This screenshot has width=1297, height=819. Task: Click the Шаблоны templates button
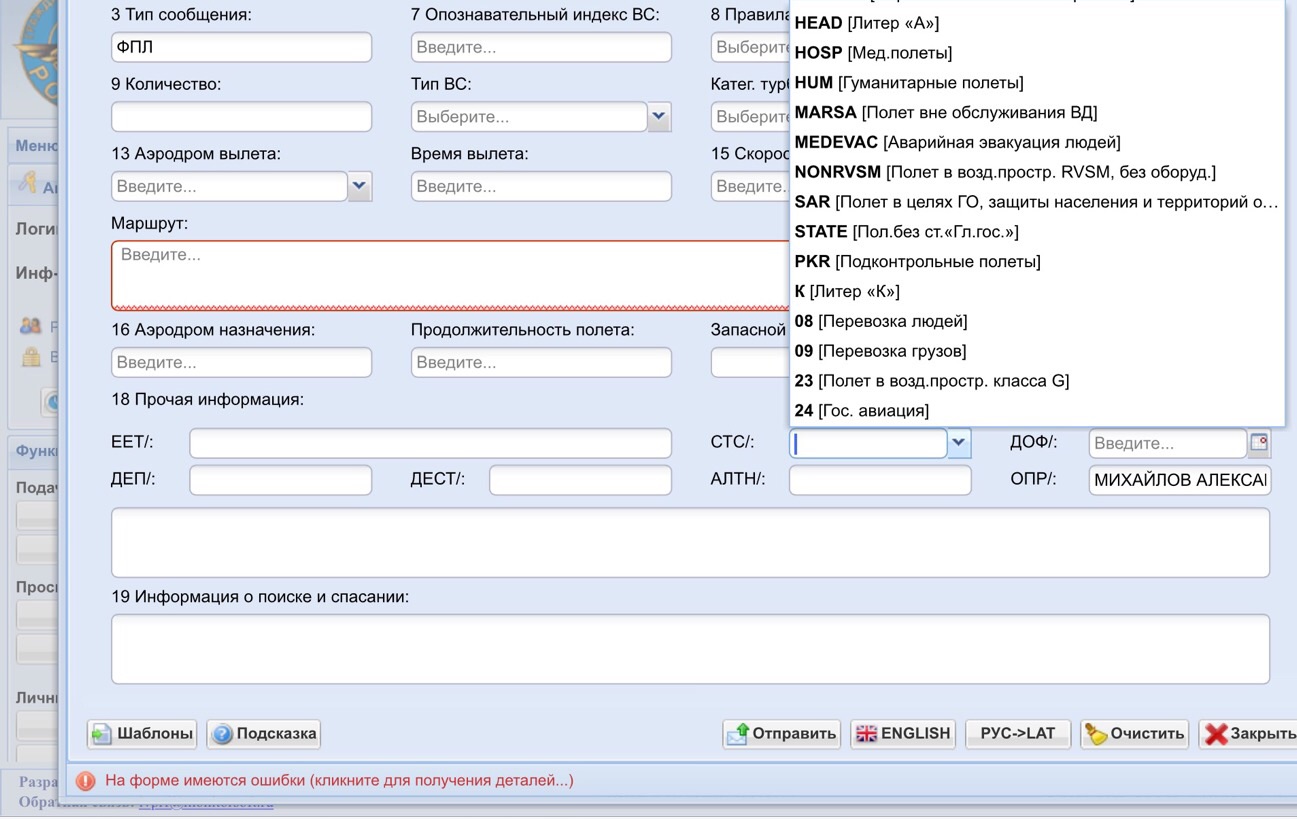click(x=142, y=734)
